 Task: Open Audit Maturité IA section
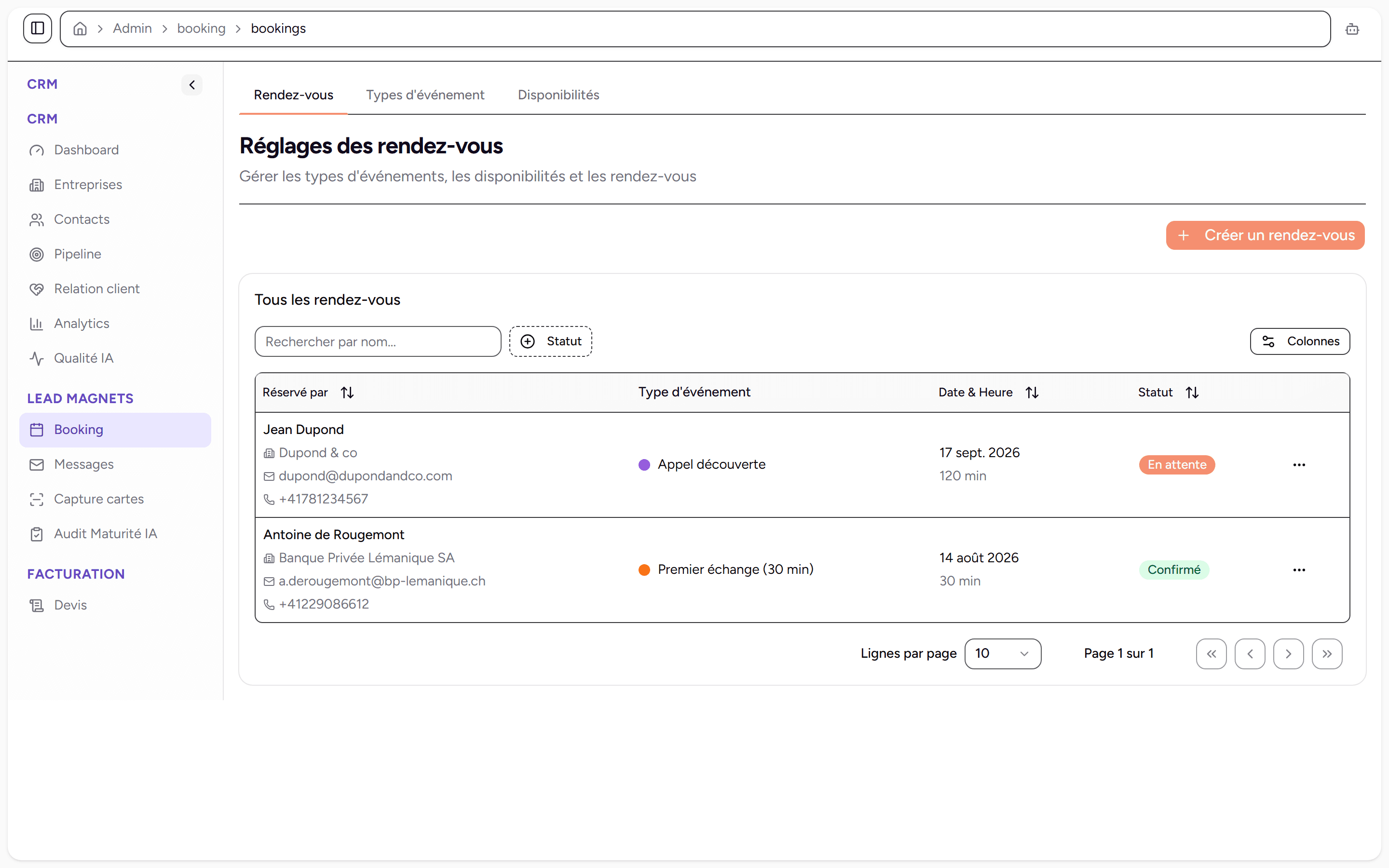(x=115, y=534)
